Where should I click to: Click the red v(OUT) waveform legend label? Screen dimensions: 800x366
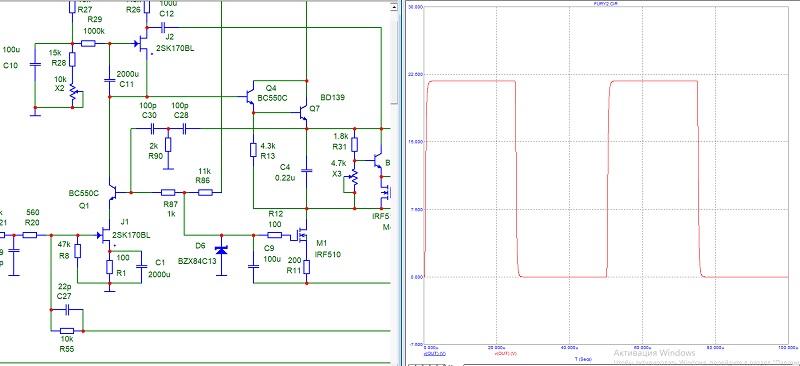click(506, 353)
